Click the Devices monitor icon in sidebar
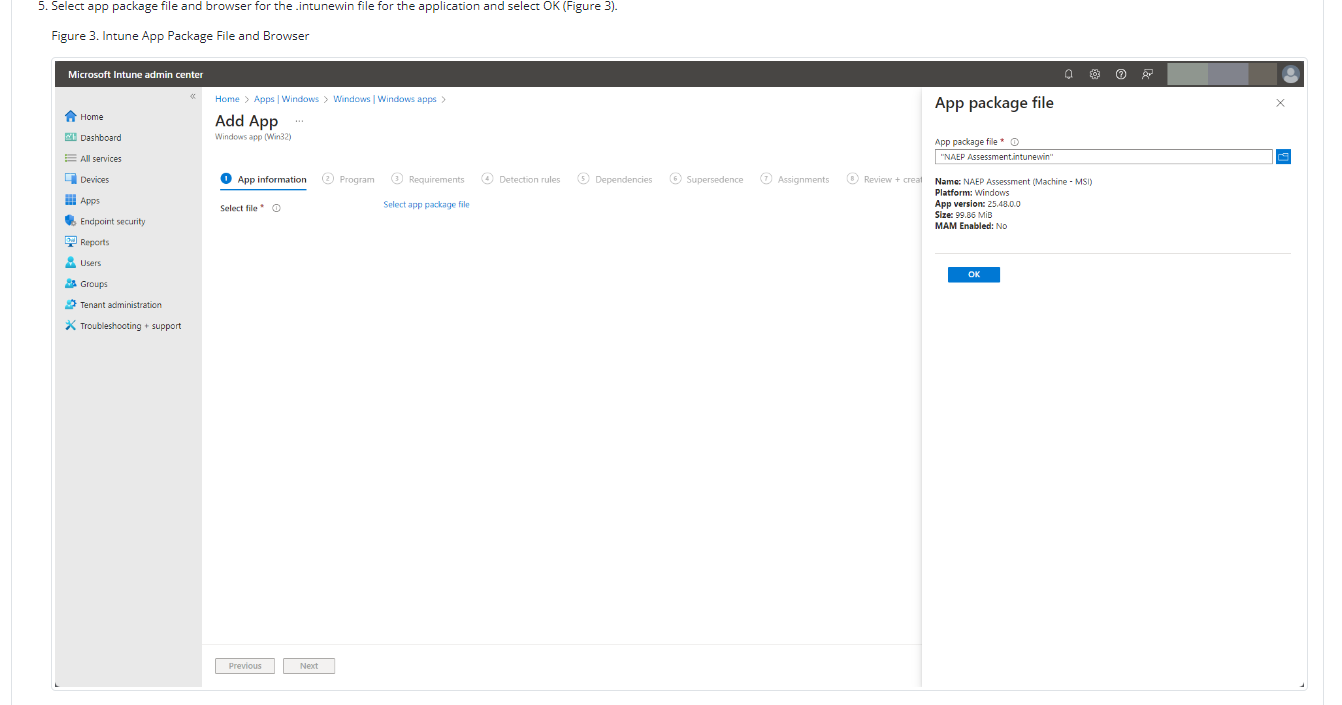 tap(71, 179)
